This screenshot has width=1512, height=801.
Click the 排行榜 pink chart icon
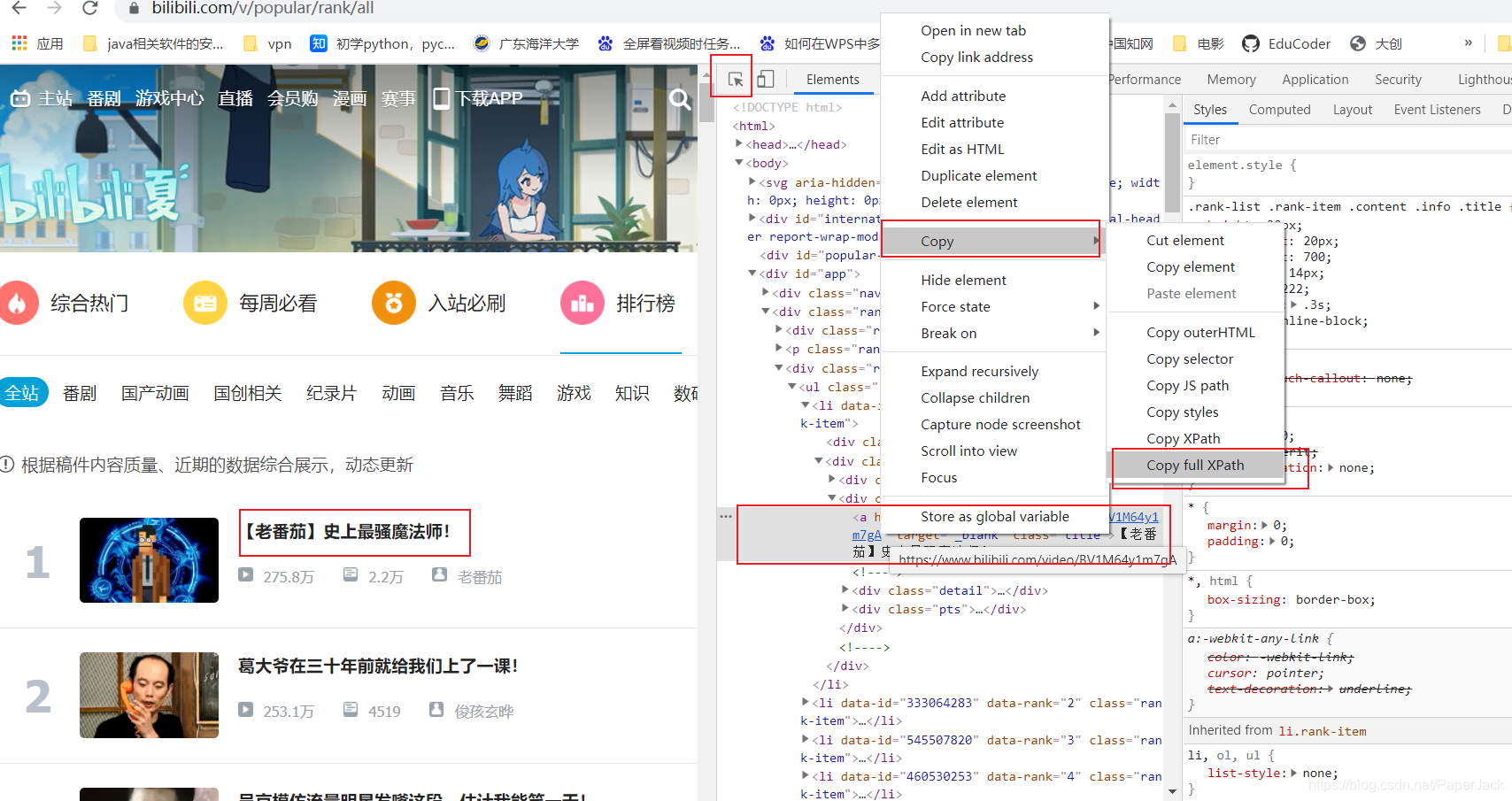click(582, 304)
